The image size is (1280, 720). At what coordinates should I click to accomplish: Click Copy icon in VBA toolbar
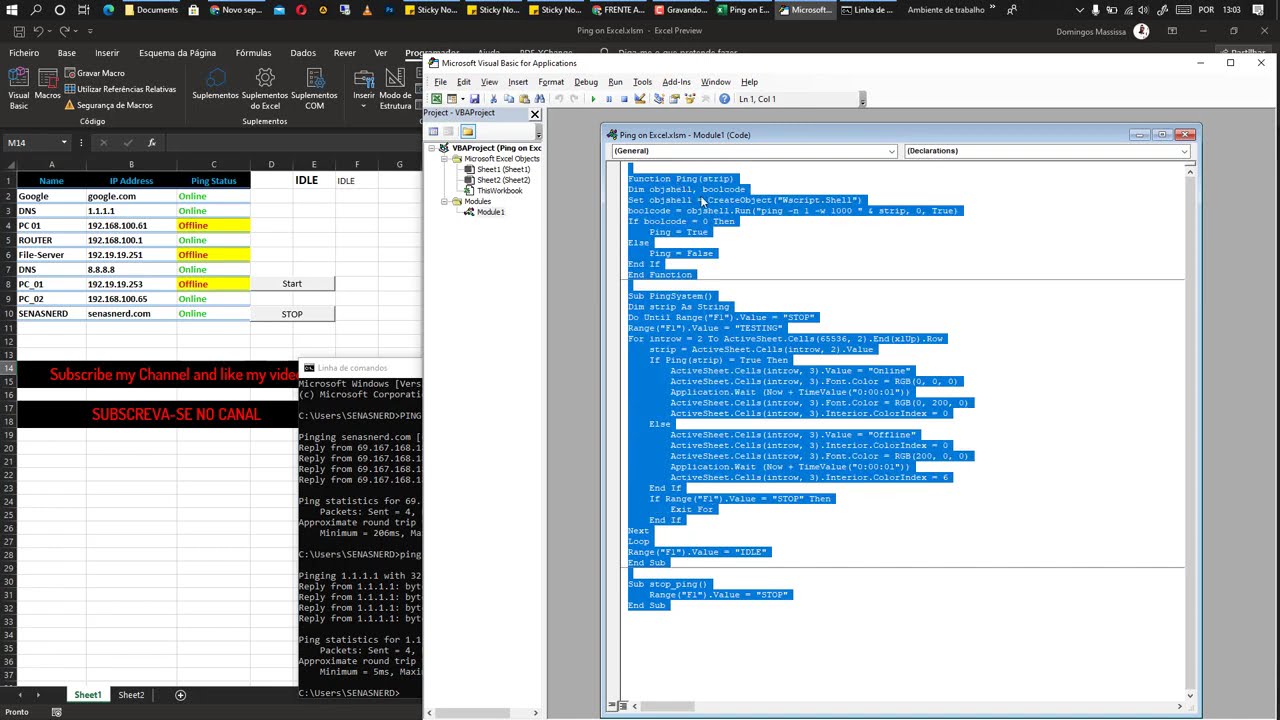pos(509,99)
